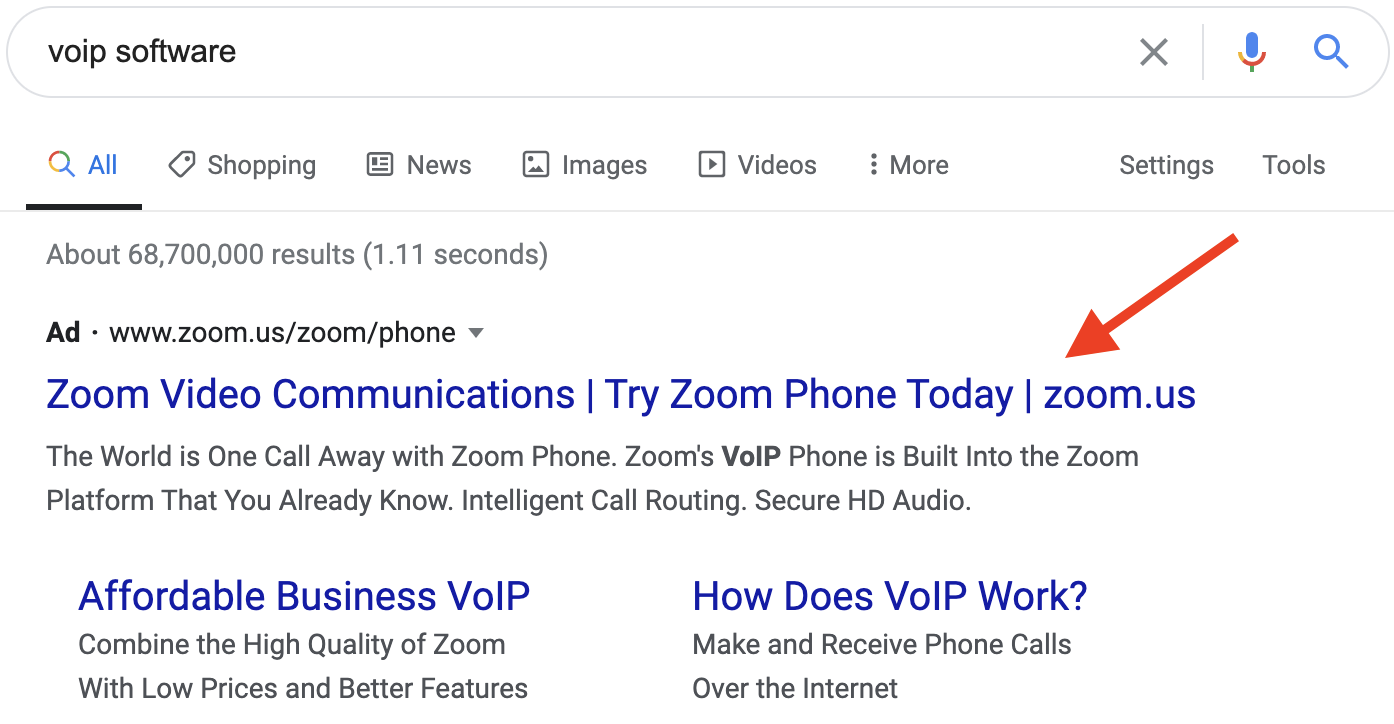Screen dimensions: 1394x724
Task: Clear the search box with the X icon
Action: (x=1154, y=52)
